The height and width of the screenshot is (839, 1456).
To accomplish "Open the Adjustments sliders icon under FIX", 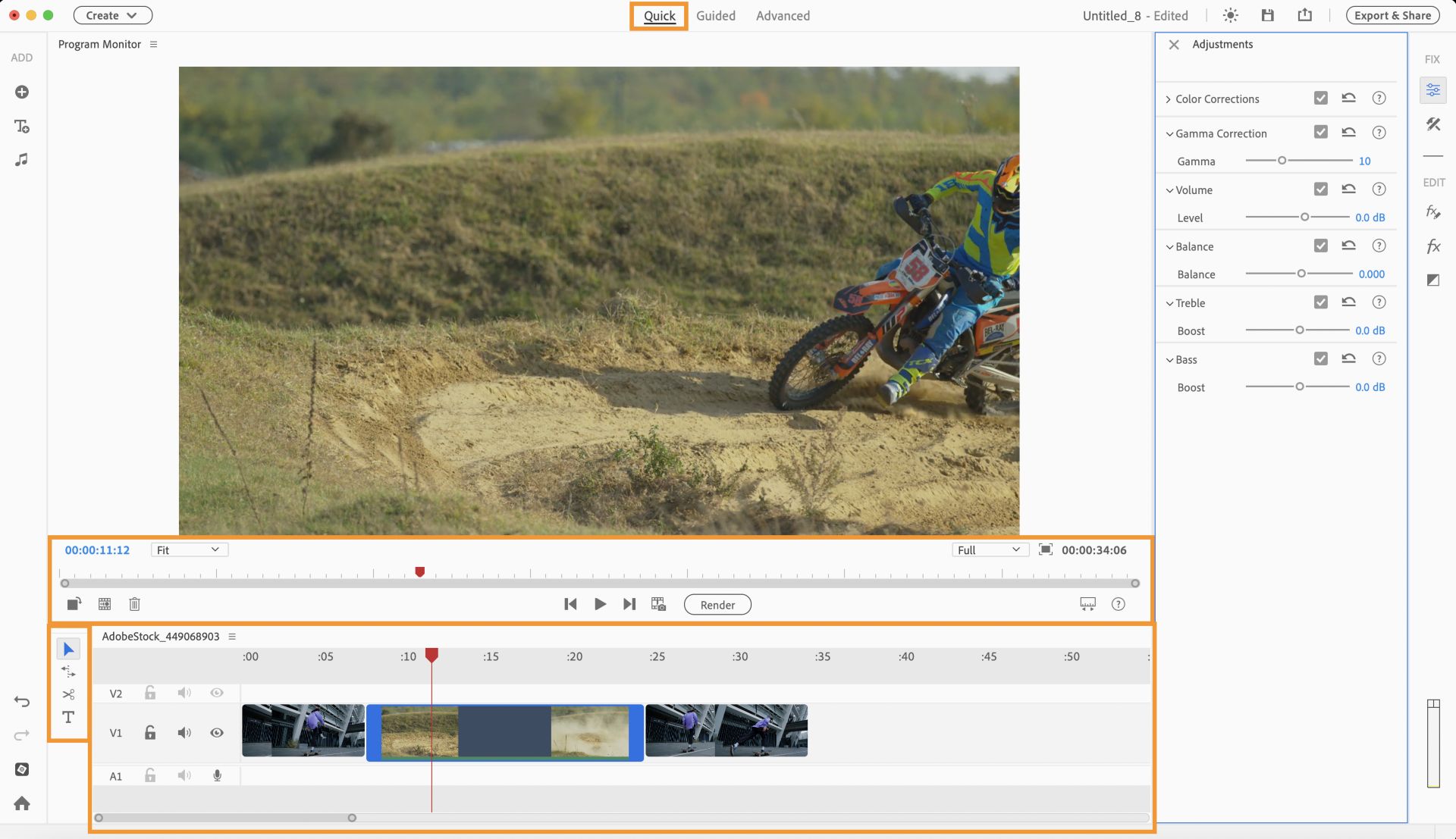I will pos(1432,90).
